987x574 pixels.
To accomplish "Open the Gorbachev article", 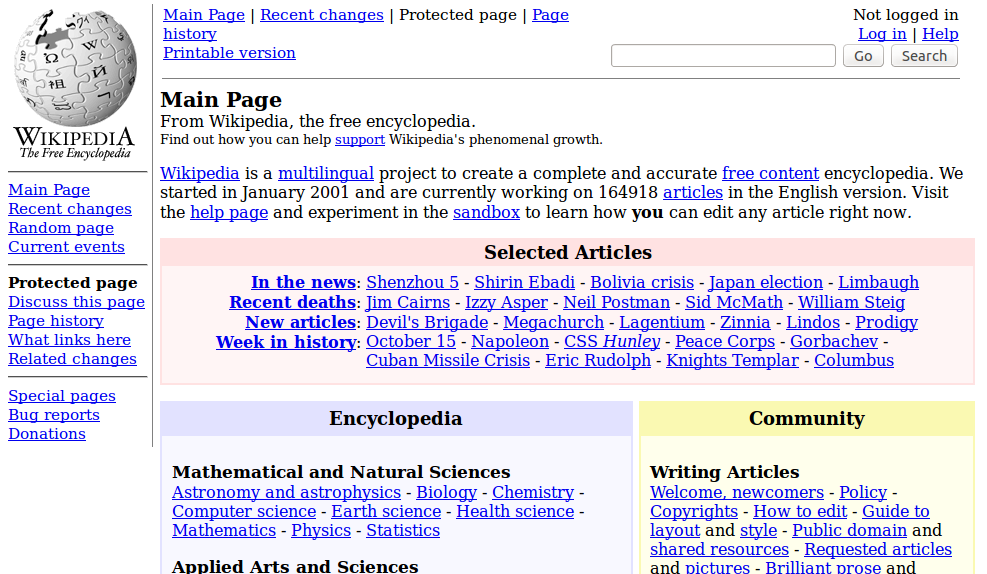I will click(x=834, y=342).
